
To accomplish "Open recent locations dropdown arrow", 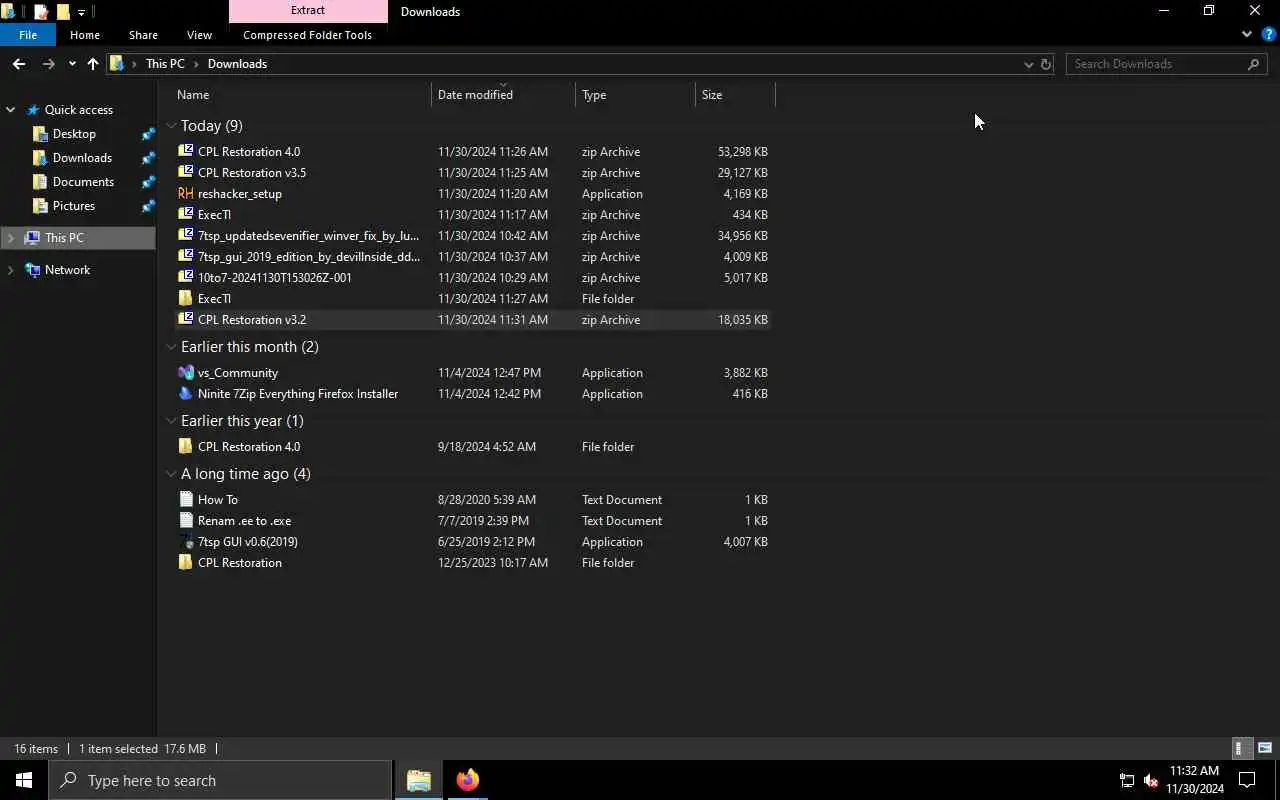I will point(72,64).
